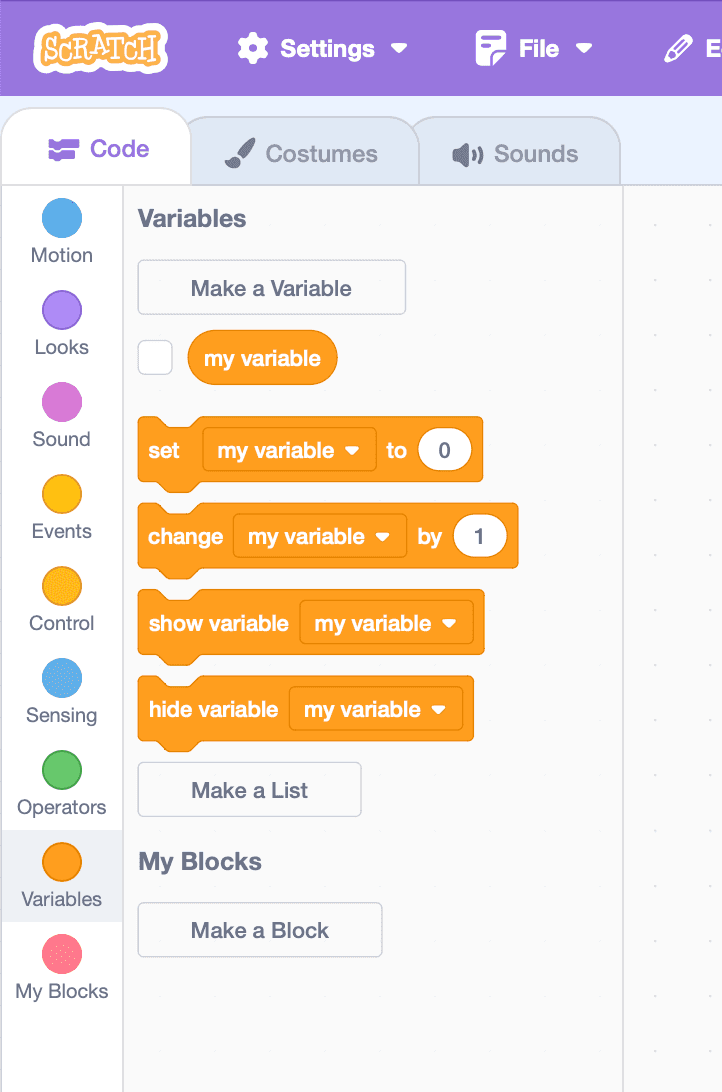Open variable dropdown in show variable block

pos(386,624)
